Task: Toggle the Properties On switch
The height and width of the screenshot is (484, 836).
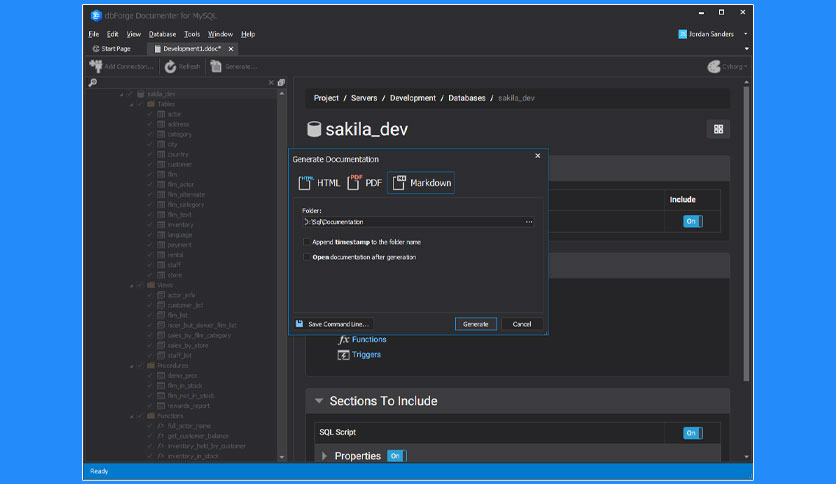Action: point(397,456)
